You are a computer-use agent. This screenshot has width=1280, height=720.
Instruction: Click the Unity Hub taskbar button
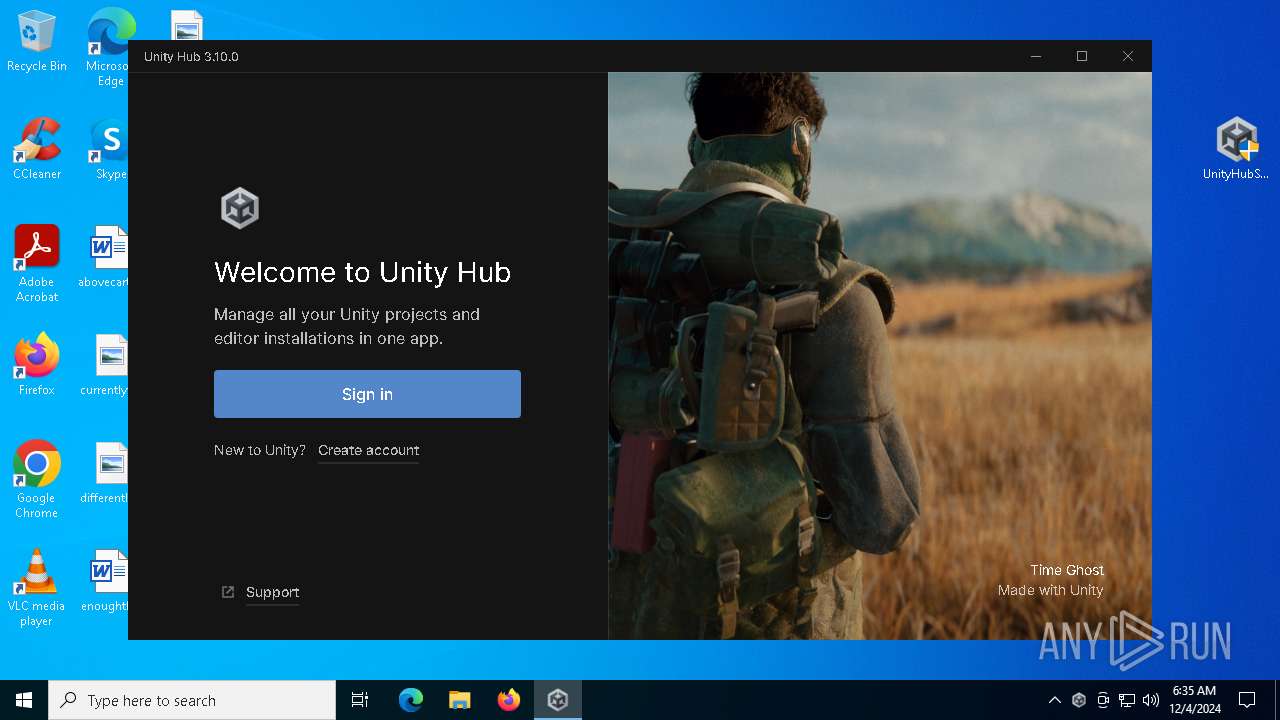pyautogui.click(x=558, y=700)
